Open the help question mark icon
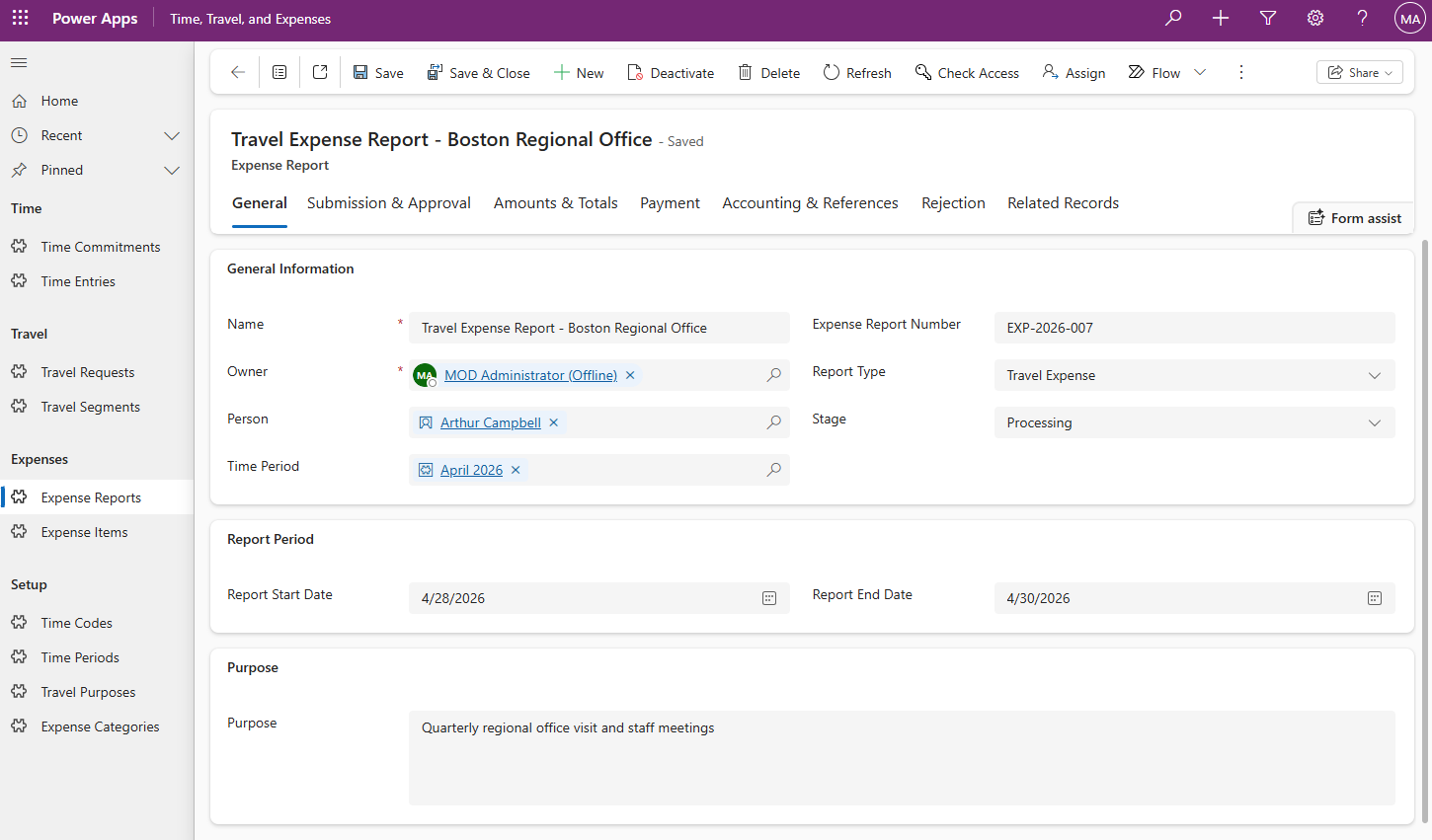 pos(1363,18)
